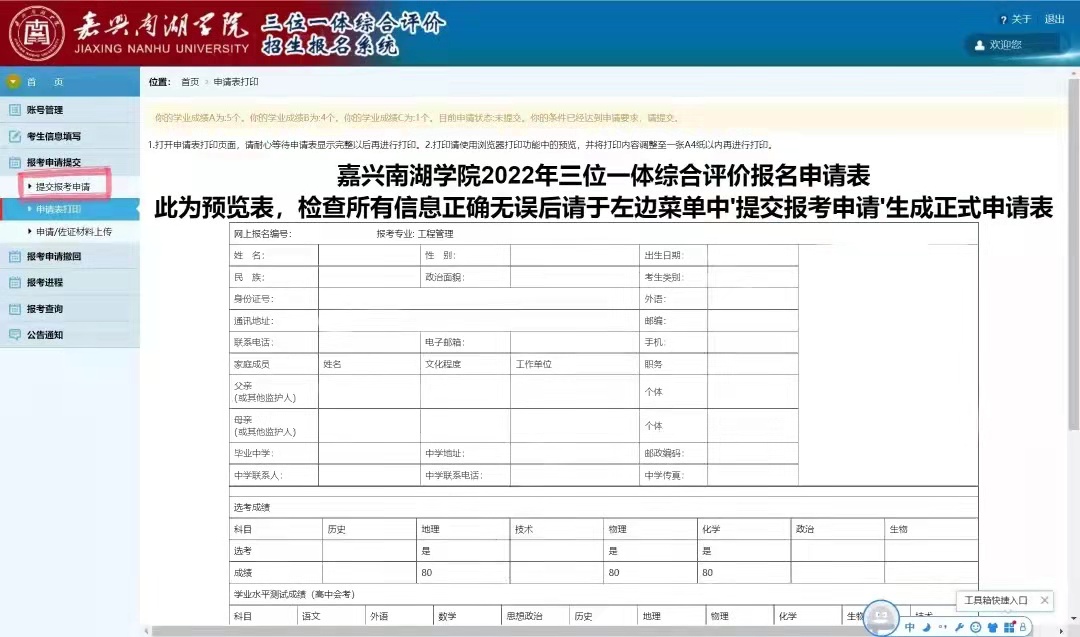This screenshot has height=637, width=1080.
Task: Click the 报考申请撤回 sidebar icon
Action: [14, 256]
